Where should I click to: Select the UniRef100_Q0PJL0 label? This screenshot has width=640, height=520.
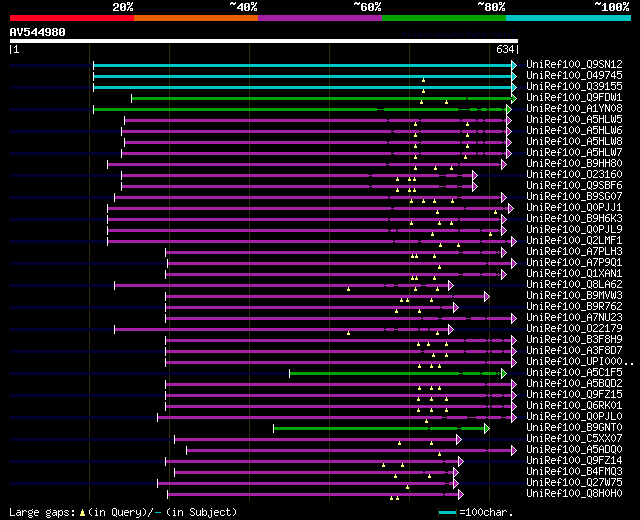coord(574,417)
